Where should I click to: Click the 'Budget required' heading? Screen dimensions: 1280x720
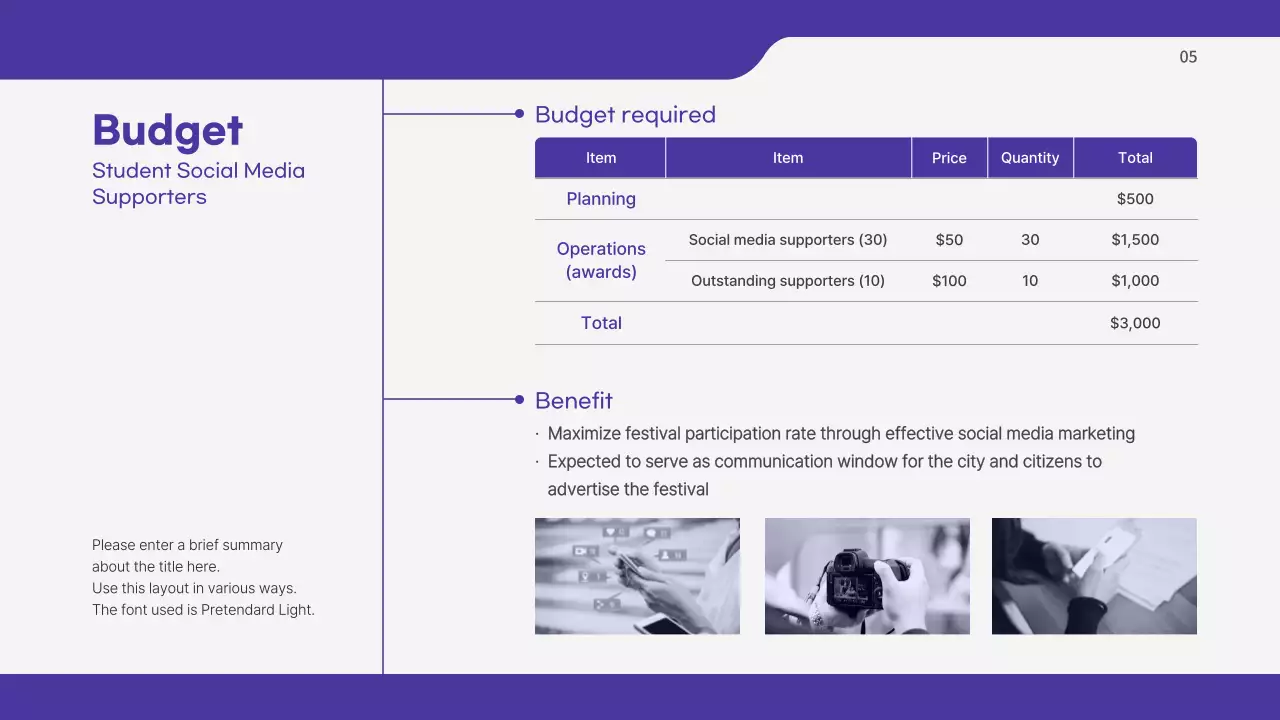pyautogui.click(x=625, y=115)
